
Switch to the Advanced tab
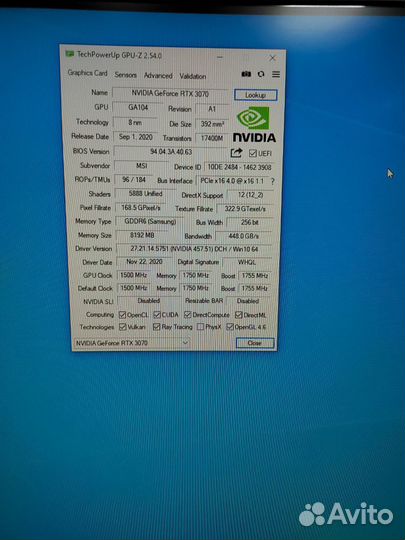(158, 75)
